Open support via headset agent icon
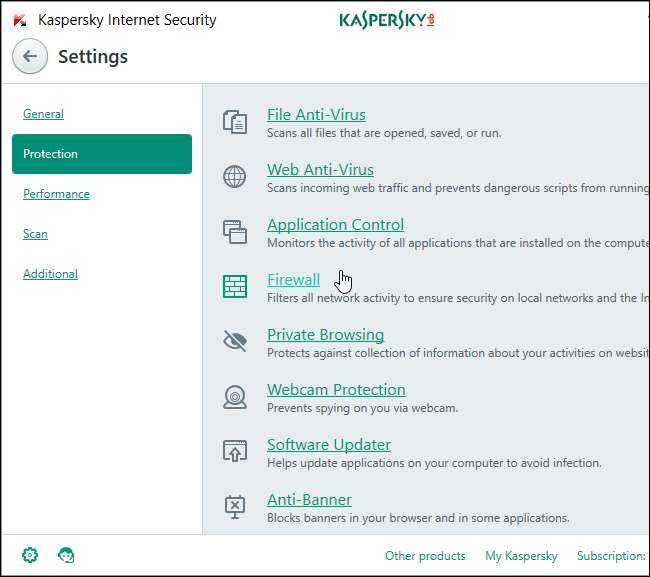This screenshot has height=577, width=650. pos(66,555)
